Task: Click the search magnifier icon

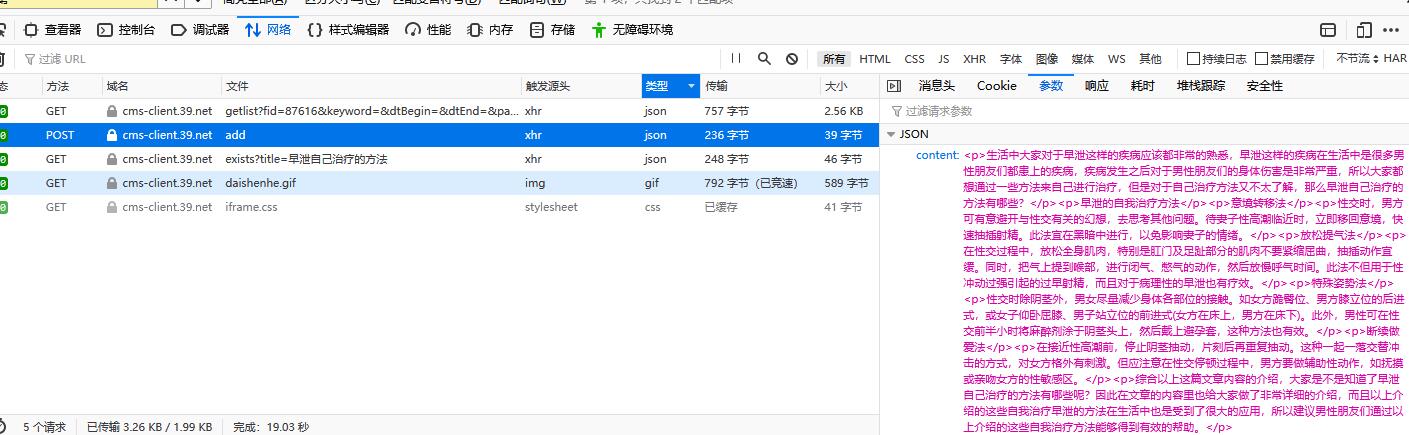Action: [x=764, y=59]
